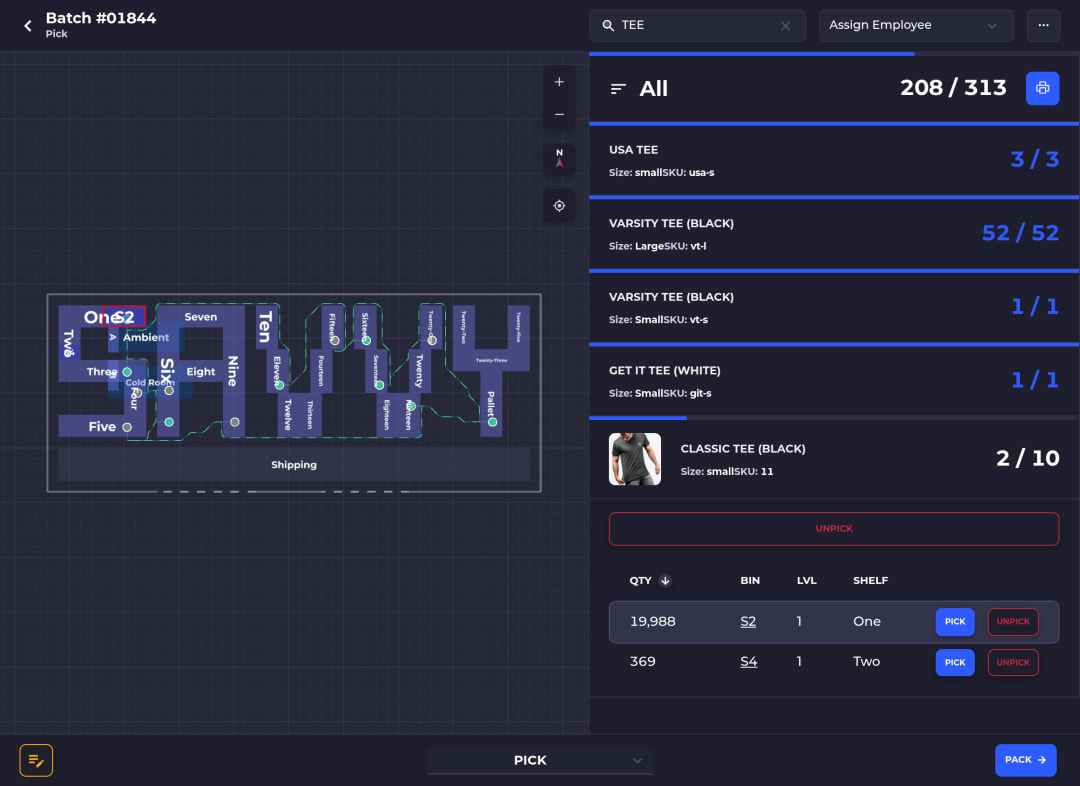Select the Seven shelf on the map
The height and width of the screenshot is (786, 1080).
[200, 317]
